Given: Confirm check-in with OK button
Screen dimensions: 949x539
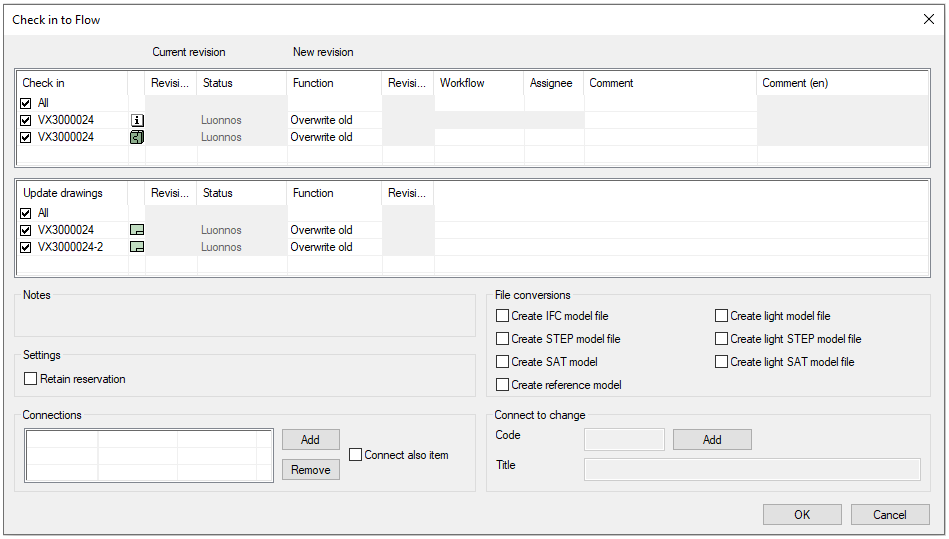Looking at the screenshot, I should 802,515.
